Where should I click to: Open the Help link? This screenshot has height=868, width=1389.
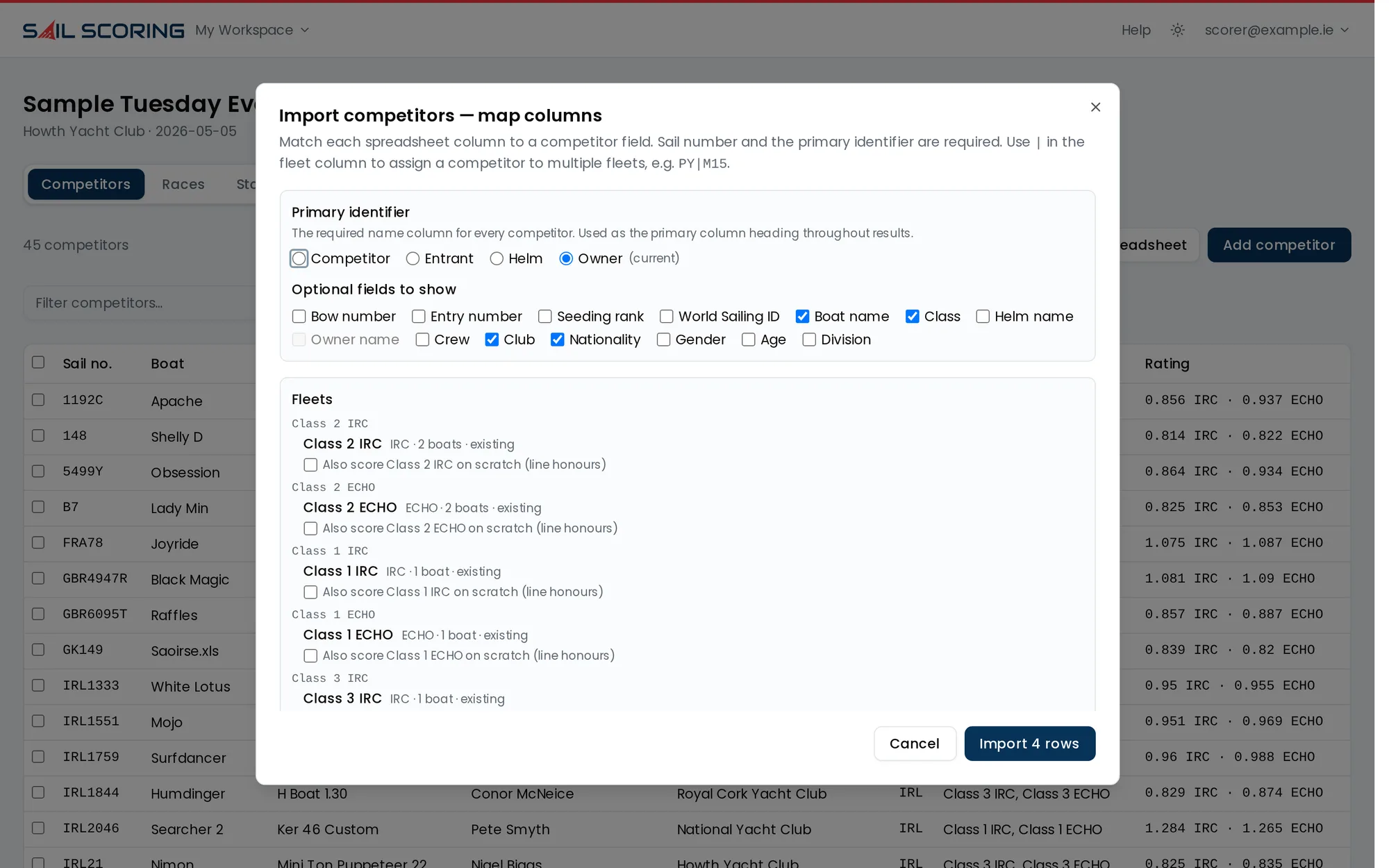point(1136,31)
